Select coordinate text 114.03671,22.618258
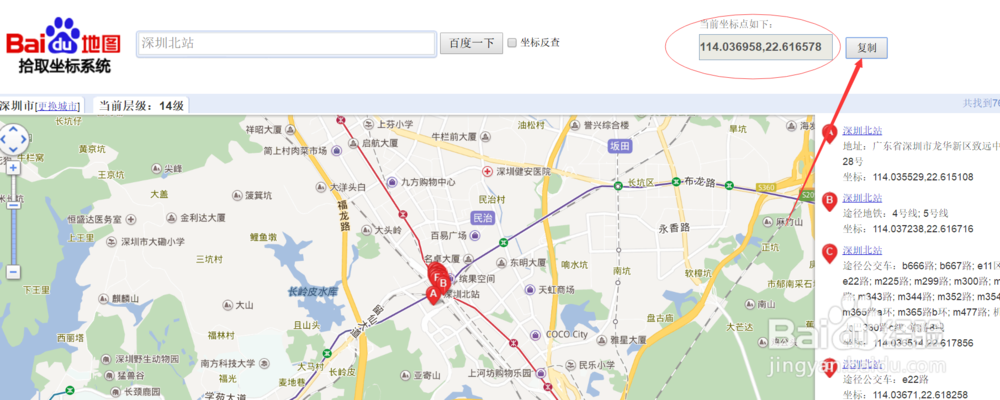This screenshot has height=400, width=1000. point(920,395)
